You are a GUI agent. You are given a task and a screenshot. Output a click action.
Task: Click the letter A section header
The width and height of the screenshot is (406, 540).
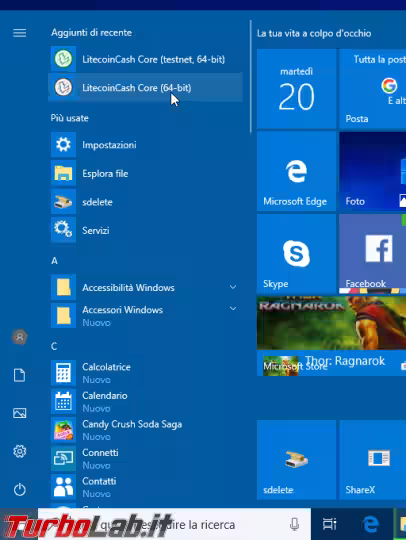click(x=54, y=261)
